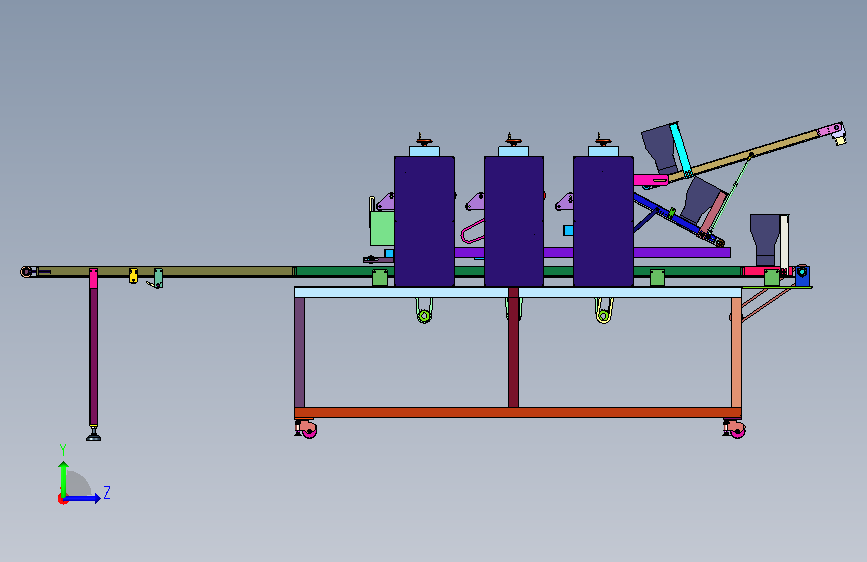Select the yellow bracket on the olive conveyor
The image size is (867, 562).
click(x=133, y=275)
